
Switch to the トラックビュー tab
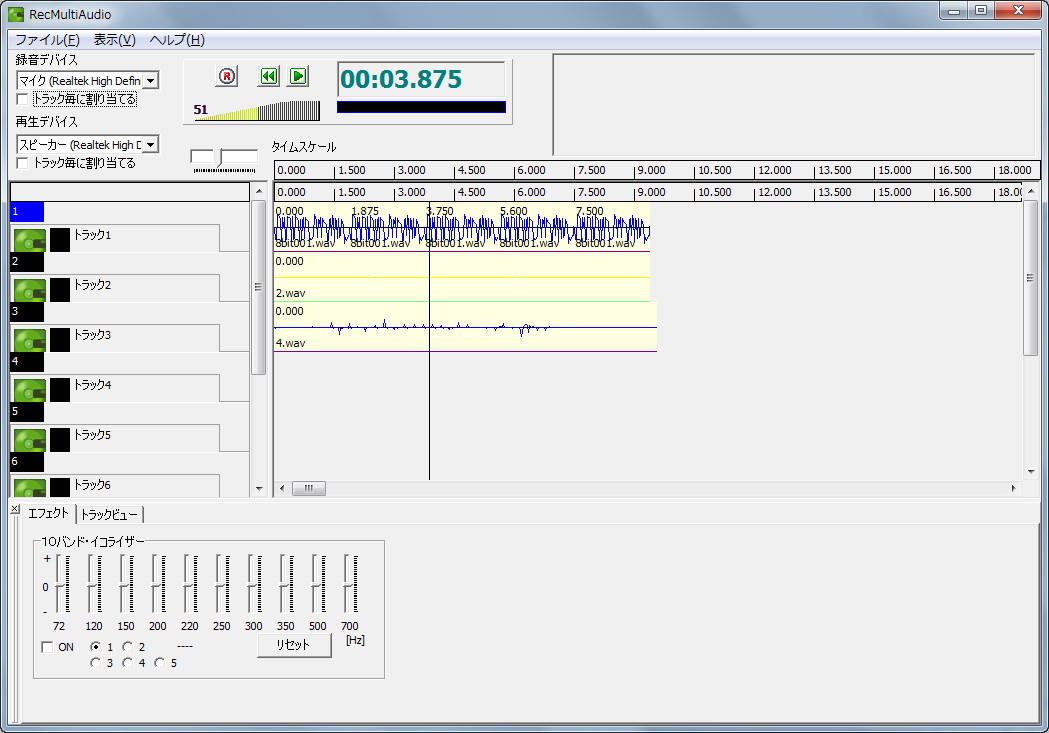[x=110, y=515]
